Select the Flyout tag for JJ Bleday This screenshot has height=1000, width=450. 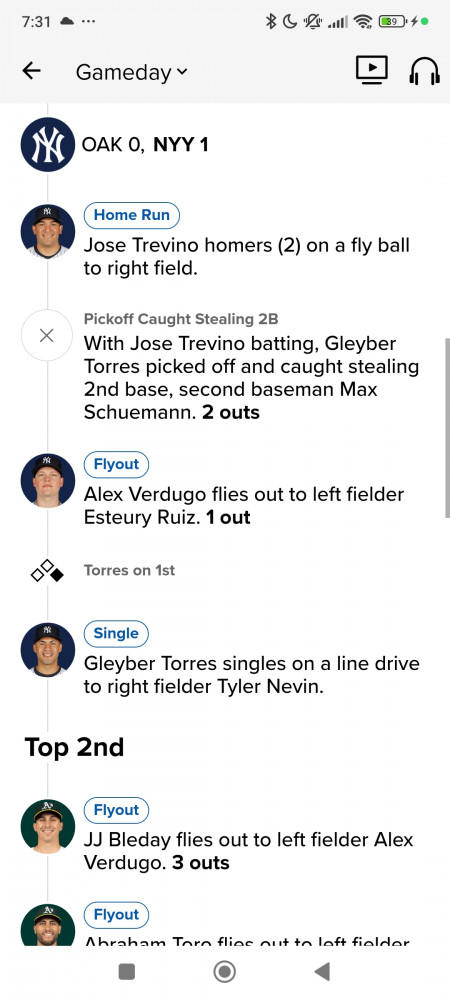tap(116, 810)
